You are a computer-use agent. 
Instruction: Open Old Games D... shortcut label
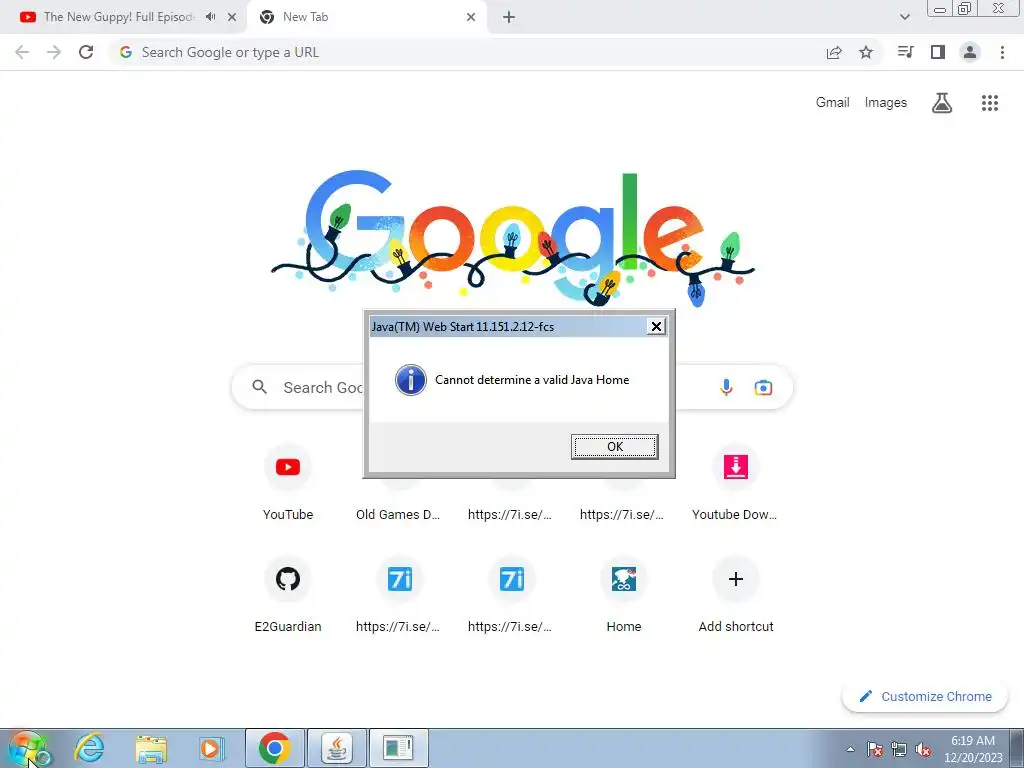398,514
